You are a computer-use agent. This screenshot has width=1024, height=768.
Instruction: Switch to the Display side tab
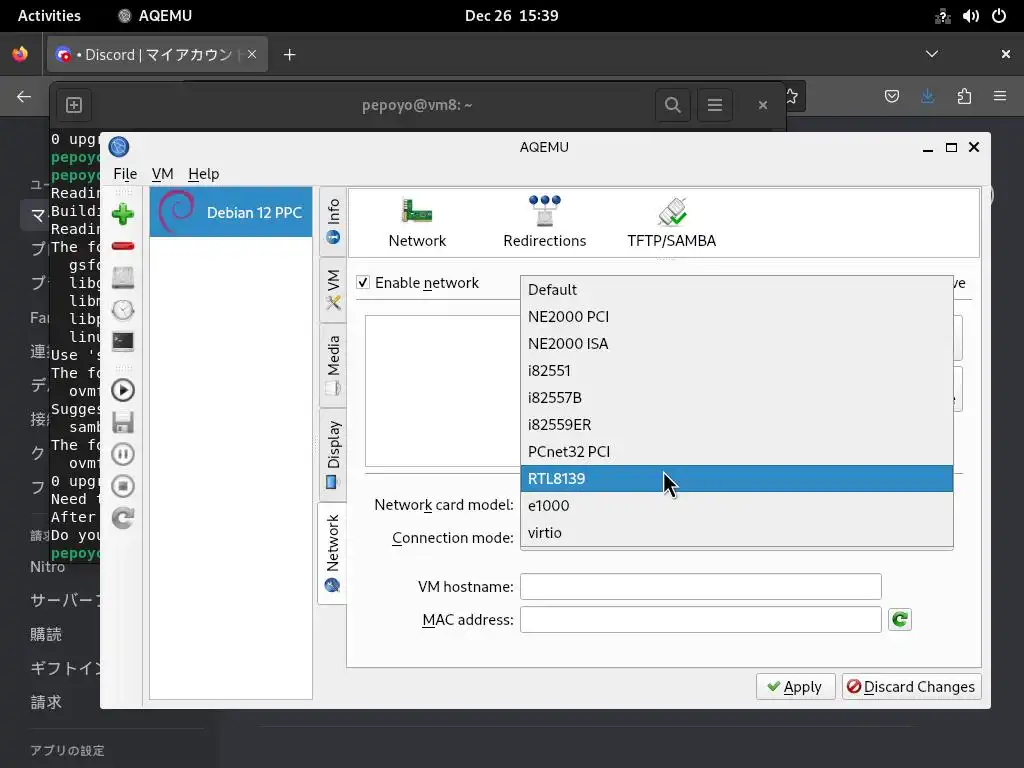tap(333, 454)
